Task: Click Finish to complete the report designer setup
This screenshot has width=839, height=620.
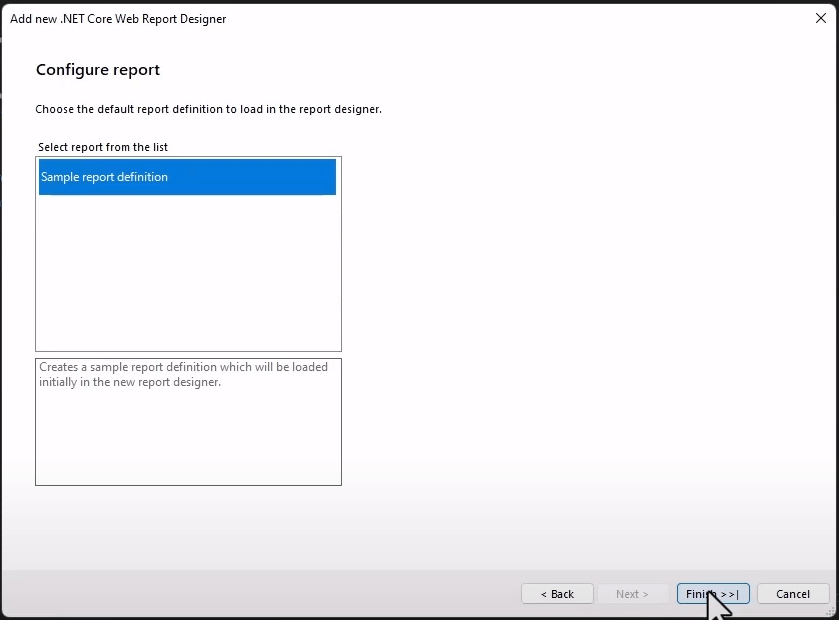Action: 712,593
